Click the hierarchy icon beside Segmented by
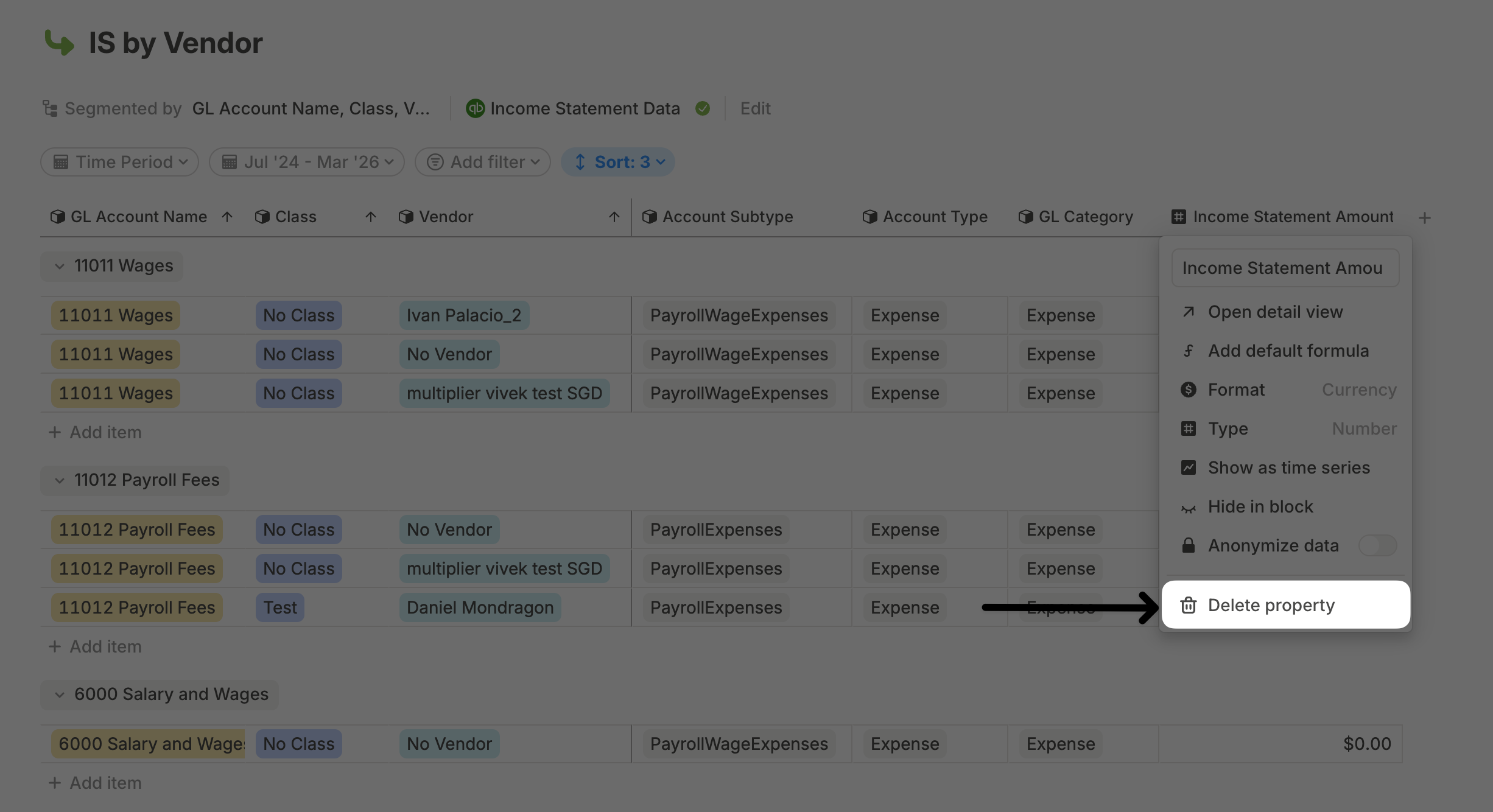 coord(50,108)
